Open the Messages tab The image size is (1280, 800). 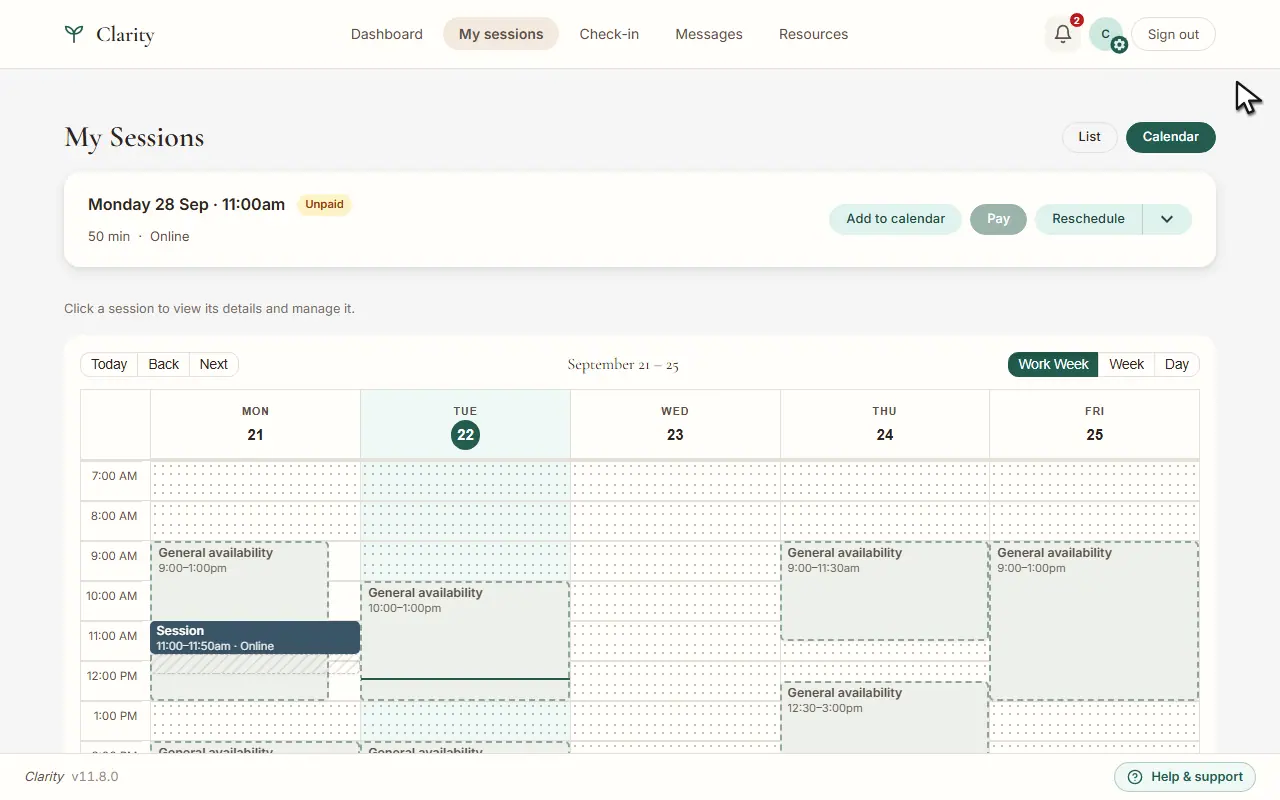click(709, 34)
